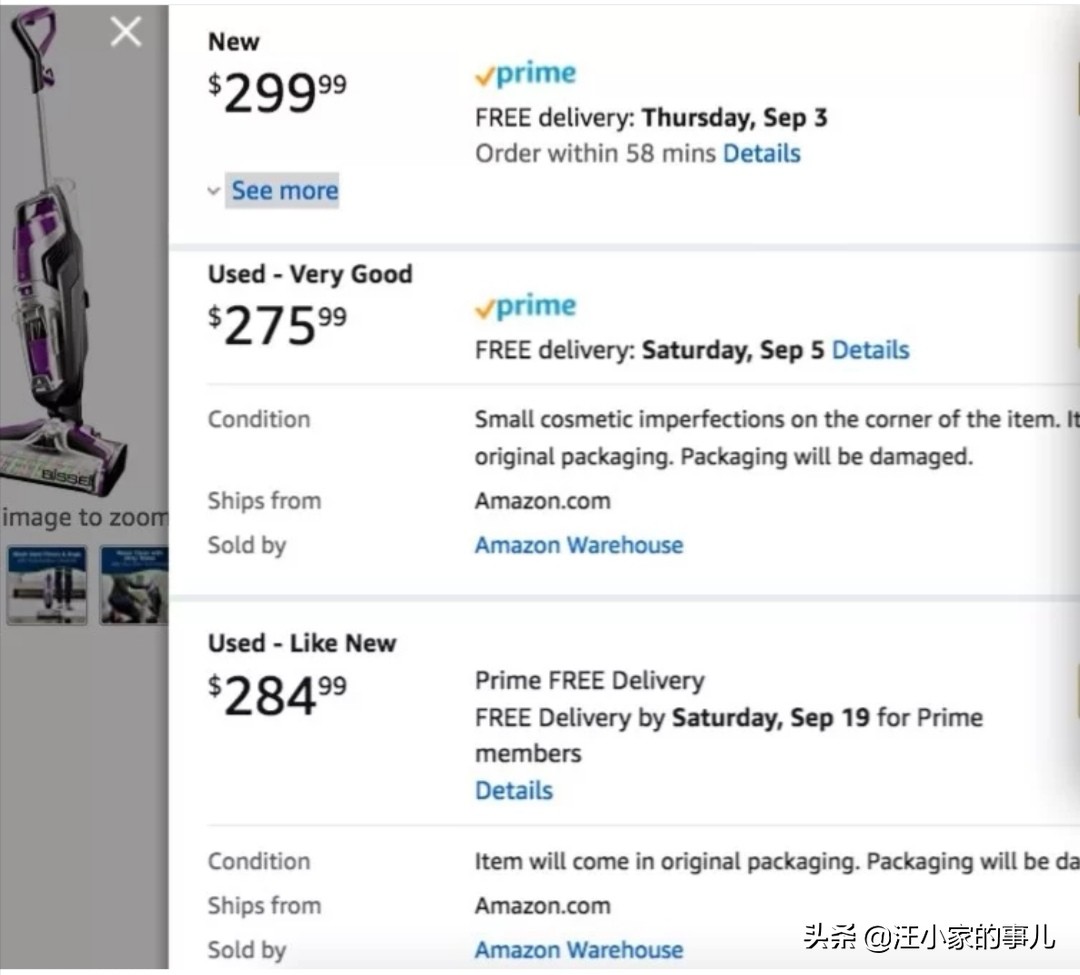Select the first product thumbnail

[x=47, y=585]
